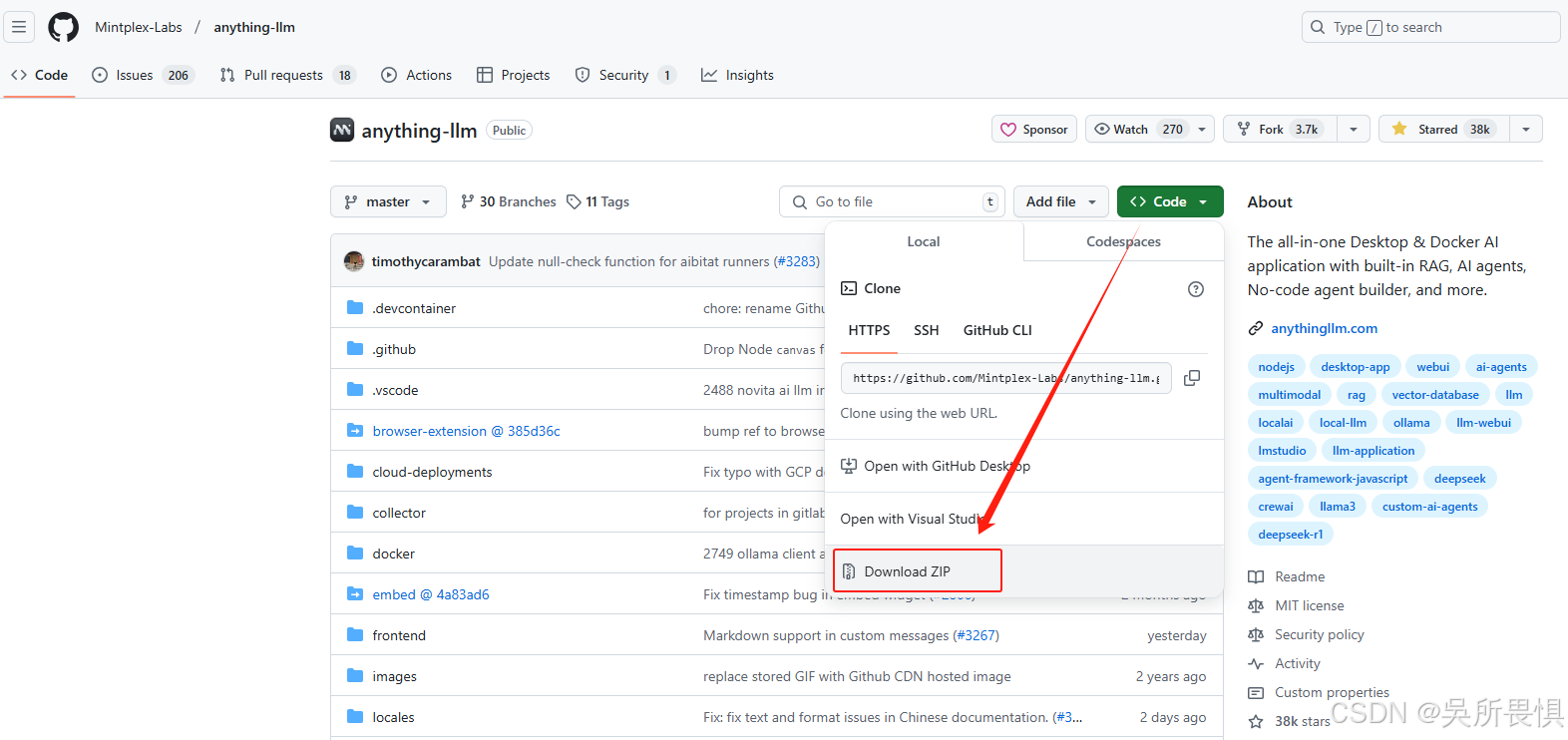Viewport: 1568px width, 740px height.
Task: Click the top search box
Action: (x=1430, y=27)
